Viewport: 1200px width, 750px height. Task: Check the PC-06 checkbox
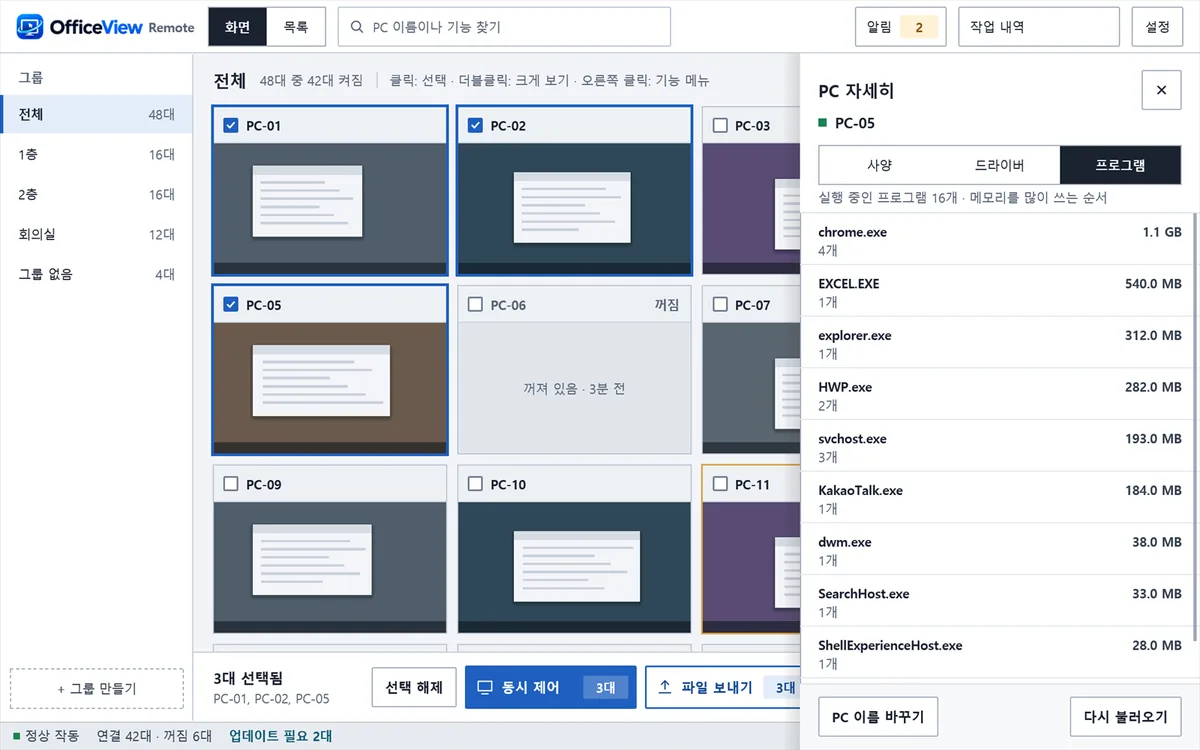(475, 304)
